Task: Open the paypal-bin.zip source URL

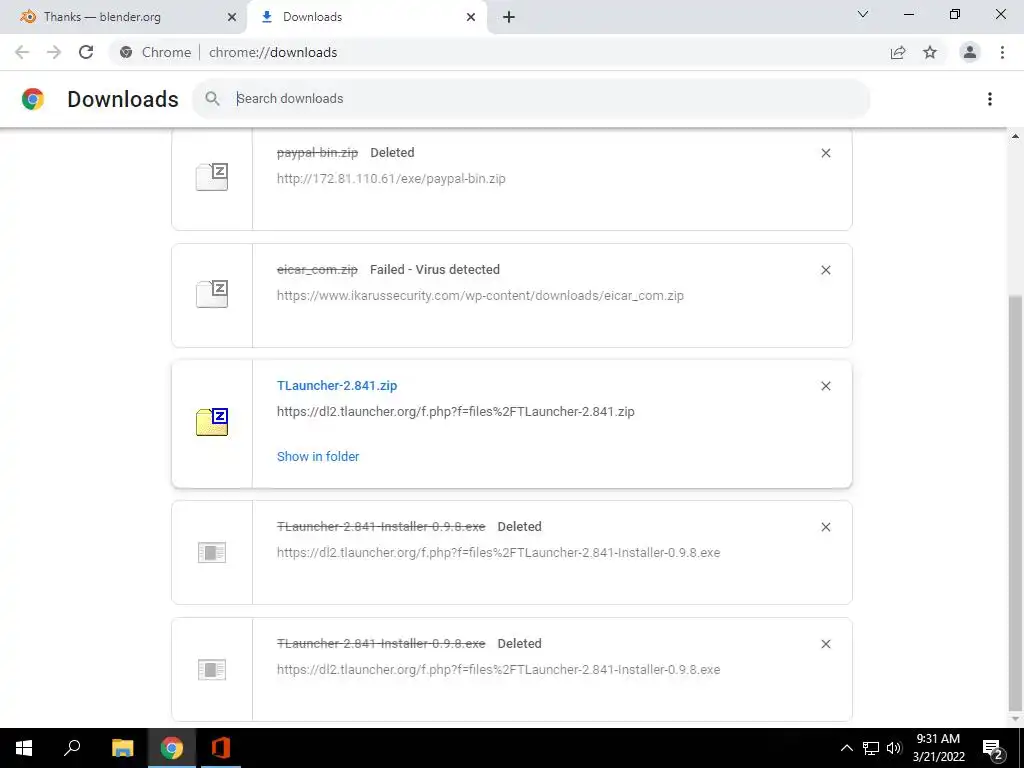Action: (x=391, y=178)
